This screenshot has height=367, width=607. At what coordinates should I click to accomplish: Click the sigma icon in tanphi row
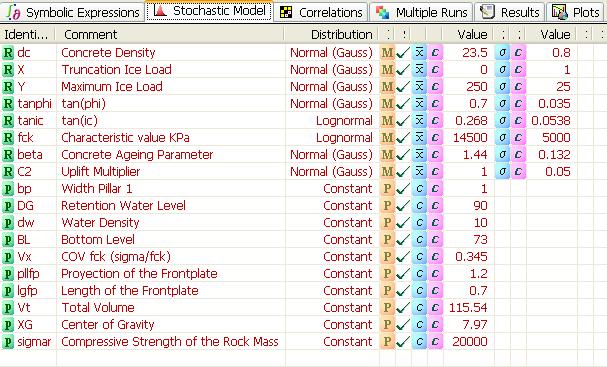pos(502,104)
